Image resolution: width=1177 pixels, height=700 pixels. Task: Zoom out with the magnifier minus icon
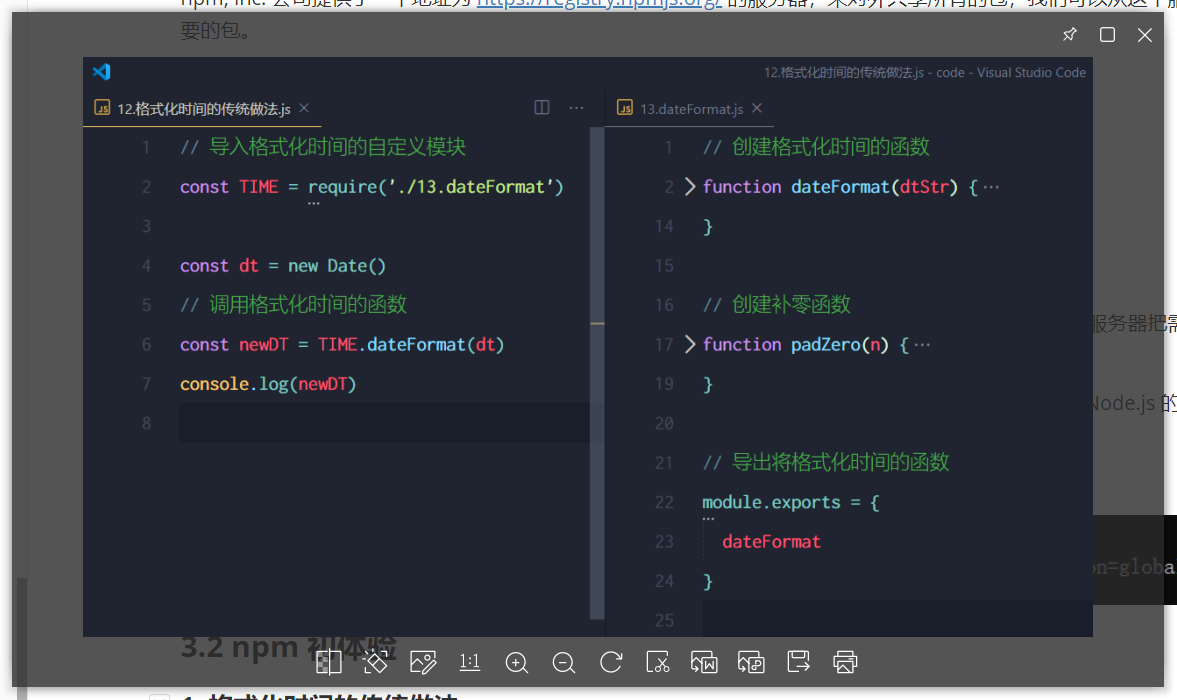click(x=564, y=662)
